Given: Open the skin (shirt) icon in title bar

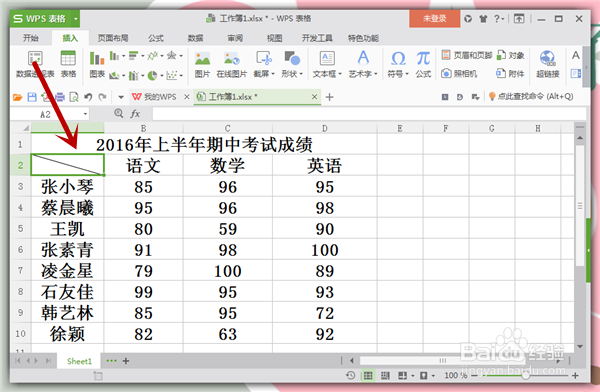Looking at the screenshot, I should tap(483, 18).
